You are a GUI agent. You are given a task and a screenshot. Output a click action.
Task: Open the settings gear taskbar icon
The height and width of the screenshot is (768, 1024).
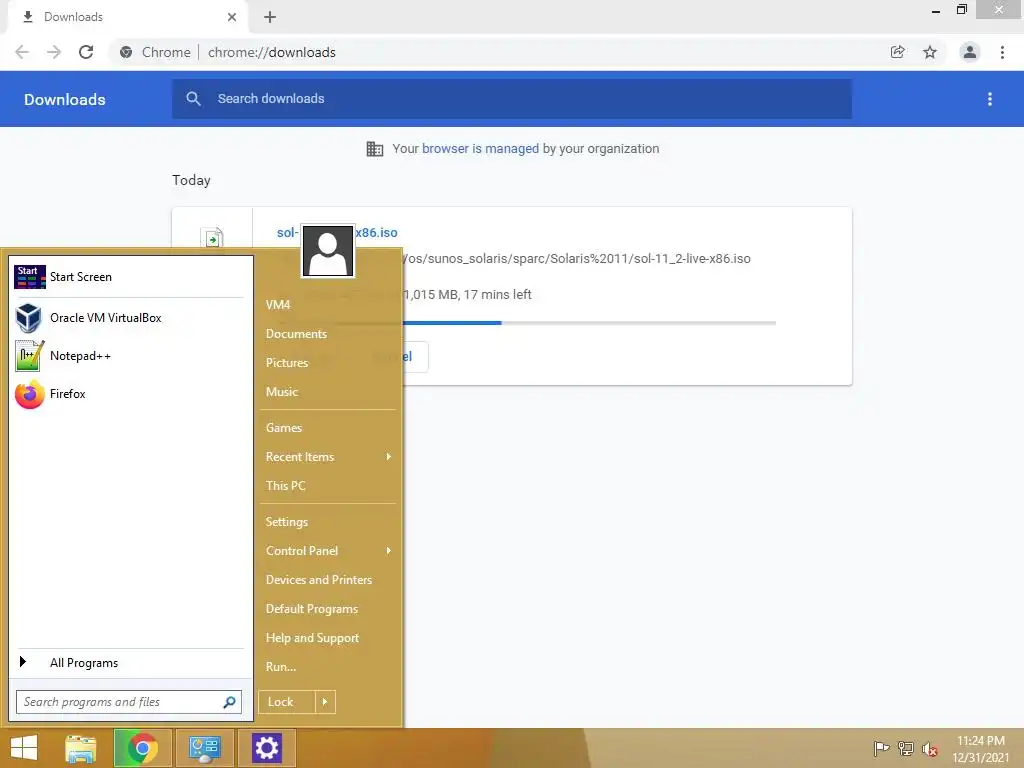coord(266,748)
